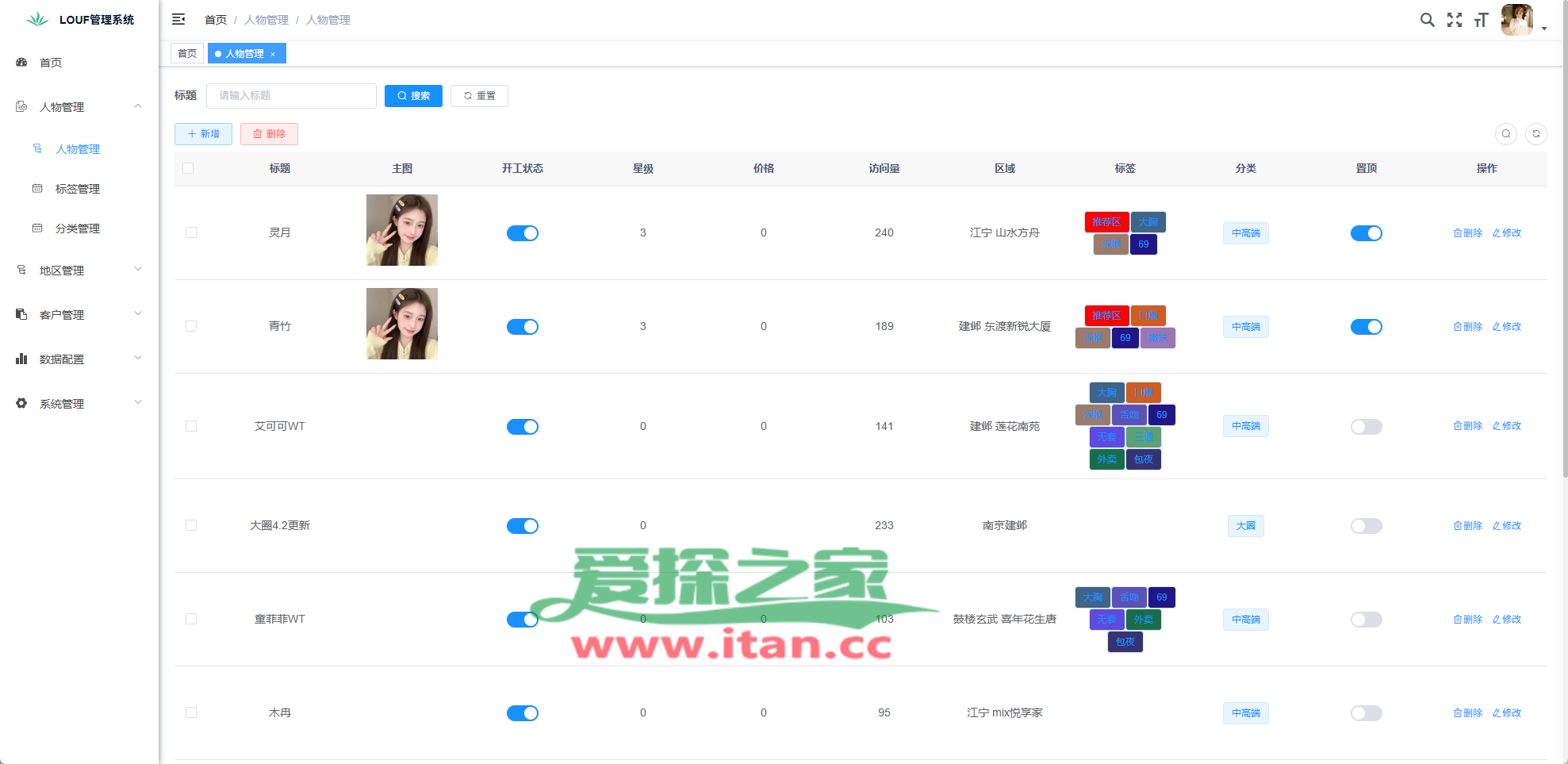
Task: Turn off 开工状态 switch for 灵月
Action: [522, 233]
